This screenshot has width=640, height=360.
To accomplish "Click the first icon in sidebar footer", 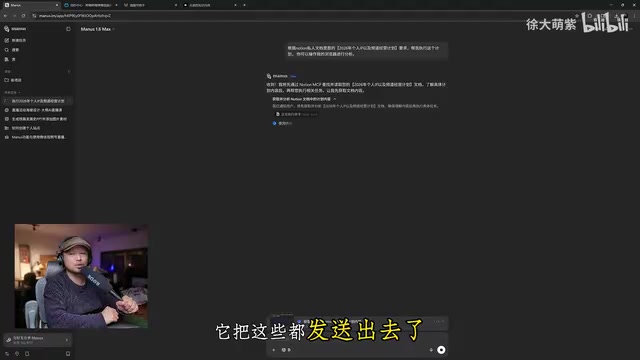I will pyautogui.click(x=7, y=353).
